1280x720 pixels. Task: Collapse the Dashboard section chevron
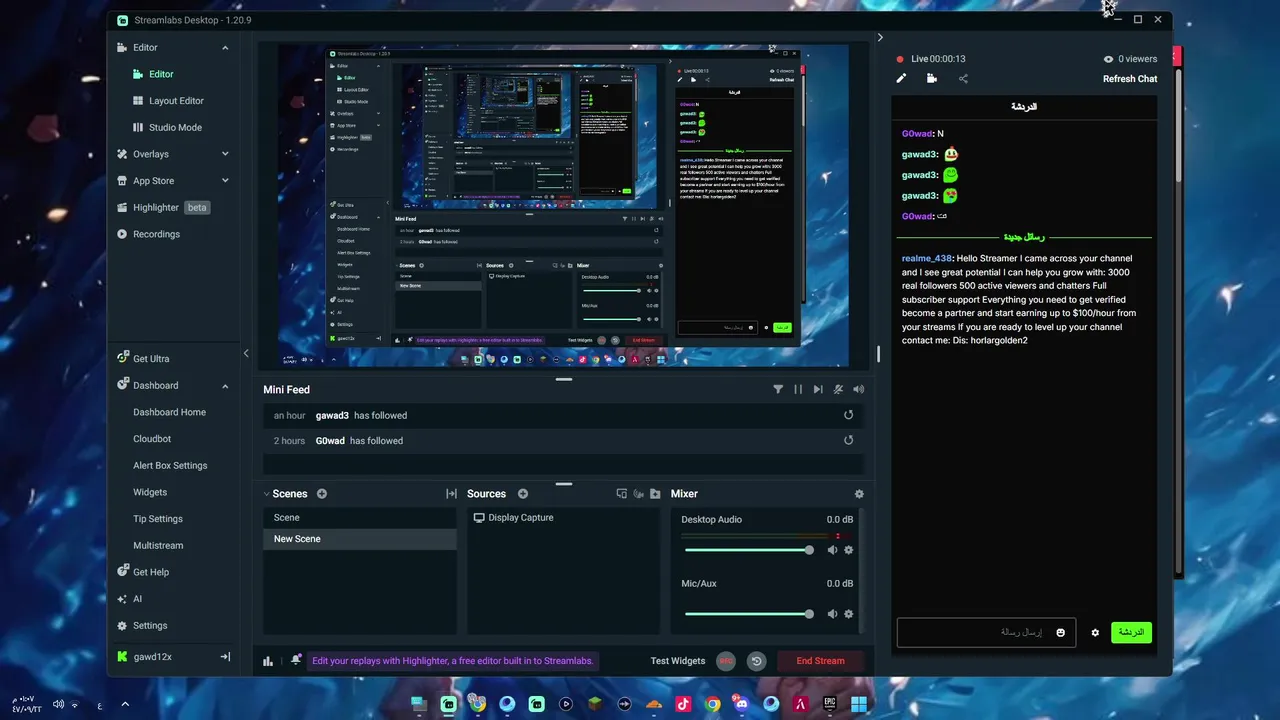[225, 385]
